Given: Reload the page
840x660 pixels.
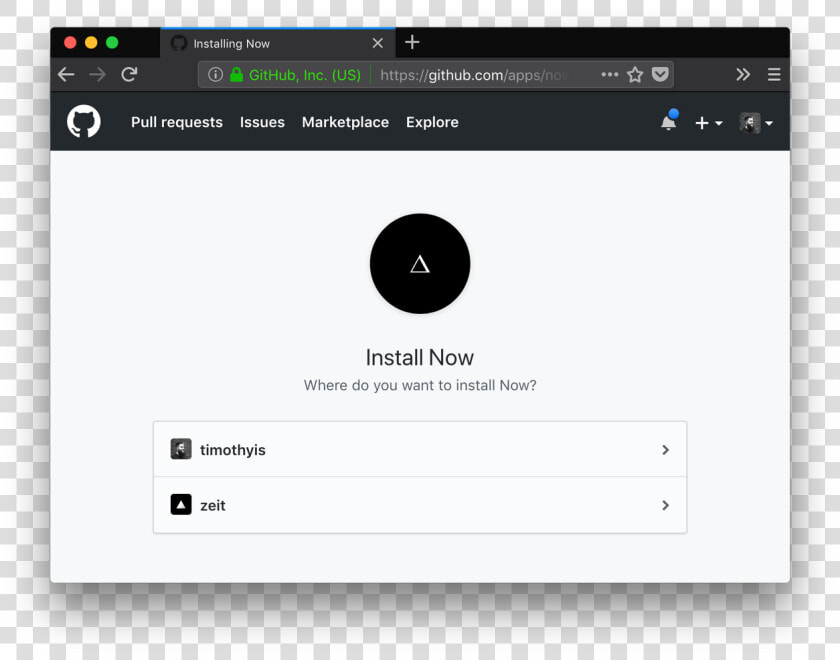Looking at the screenshot, I should tap(129, 74).
